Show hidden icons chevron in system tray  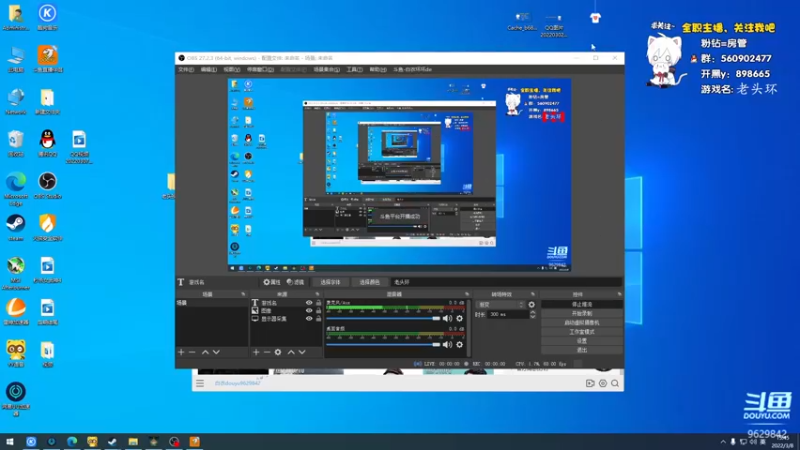point(723,442)
